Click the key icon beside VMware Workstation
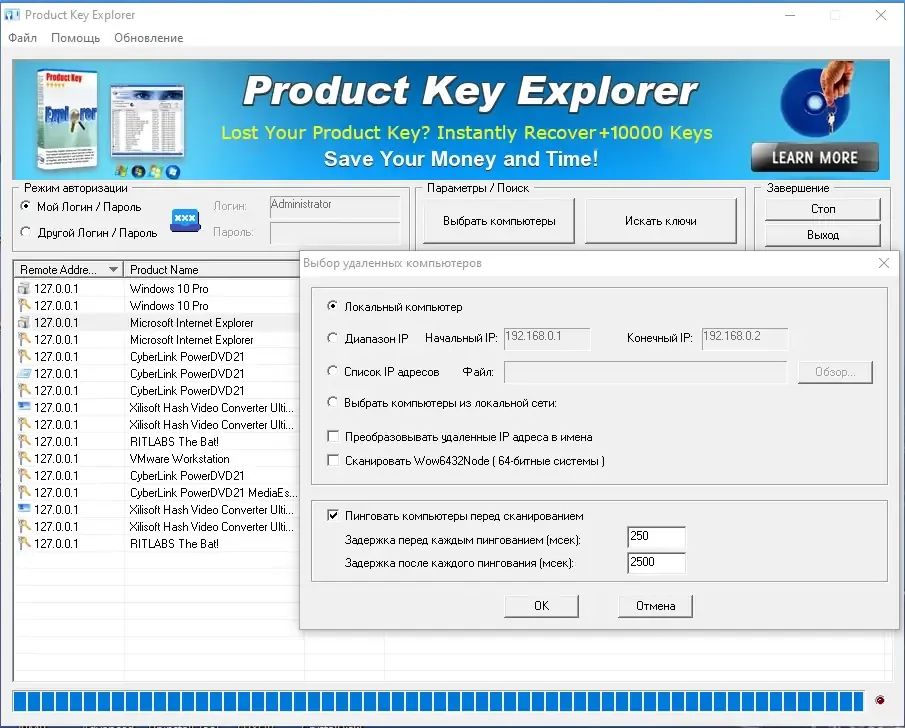This screenshot has width=905, height=728. click(24, 458)
